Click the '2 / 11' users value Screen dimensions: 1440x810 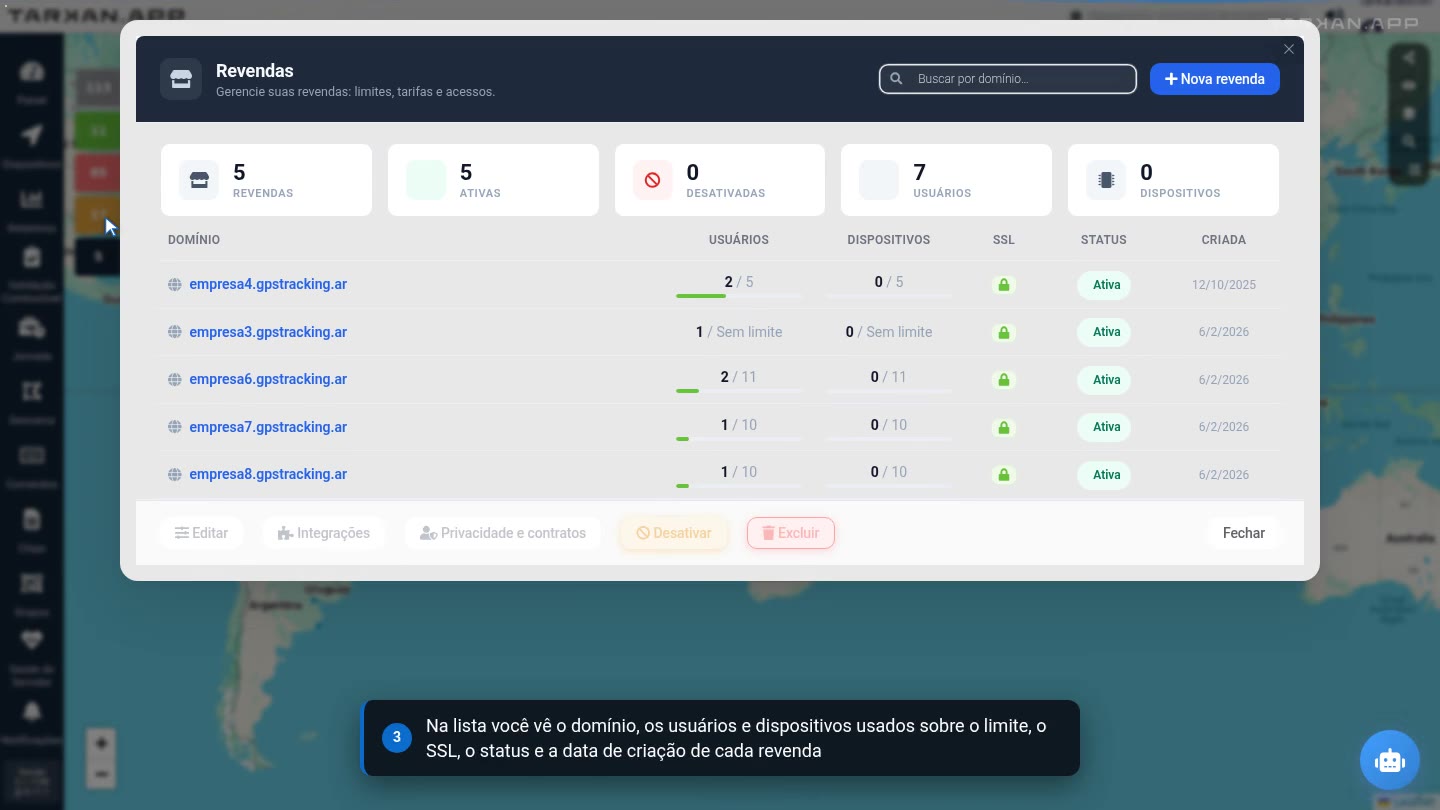point(739,377)
